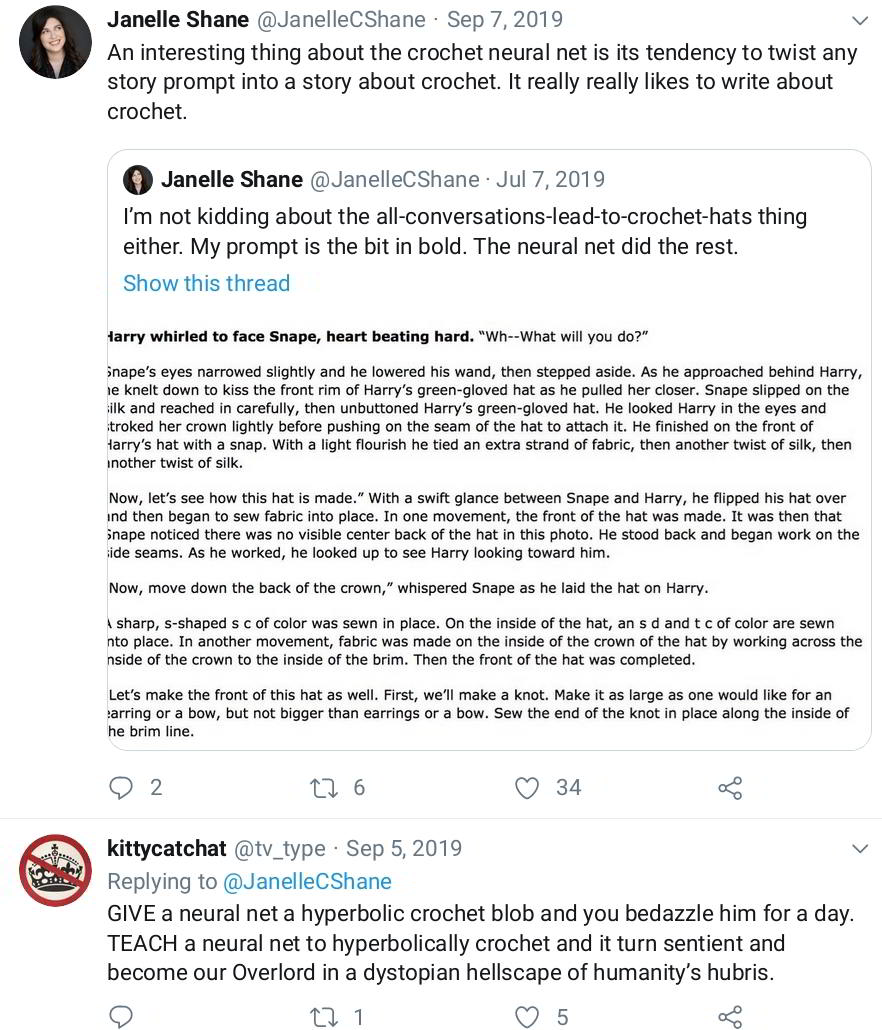This screenshot has height=1030, width=882.
Task: Like kittycatchat's tweet with 5 likes
Action: (527, 1018)
